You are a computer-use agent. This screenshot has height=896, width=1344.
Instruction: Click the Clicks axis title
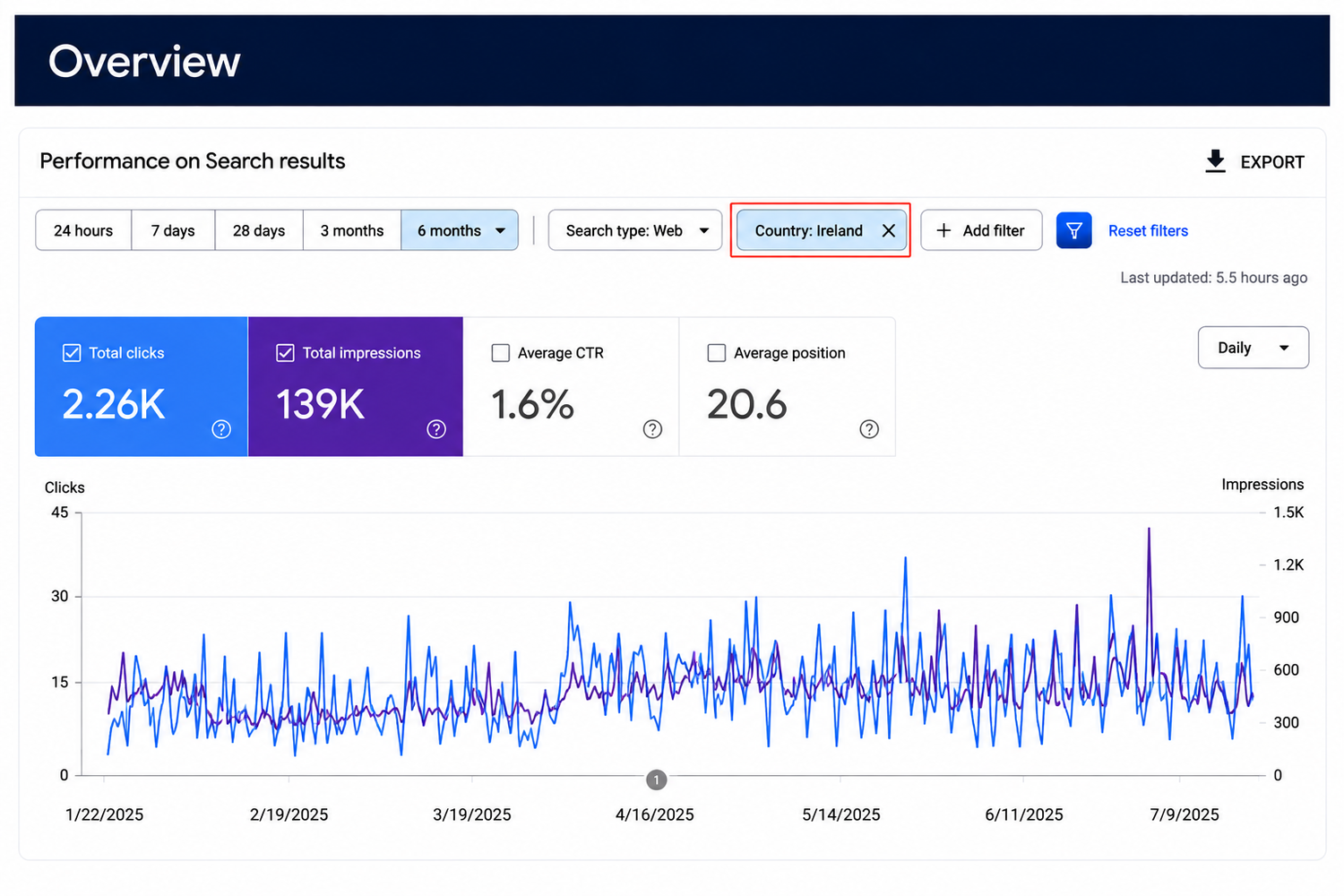click(65, 487)
